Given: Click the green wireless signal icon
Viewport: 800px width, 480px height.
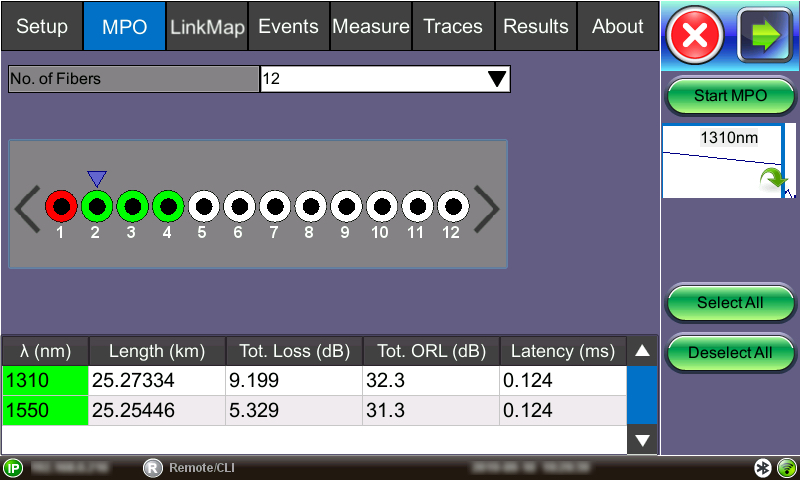Looking at the screenshot, I should [x=786, y=467].
